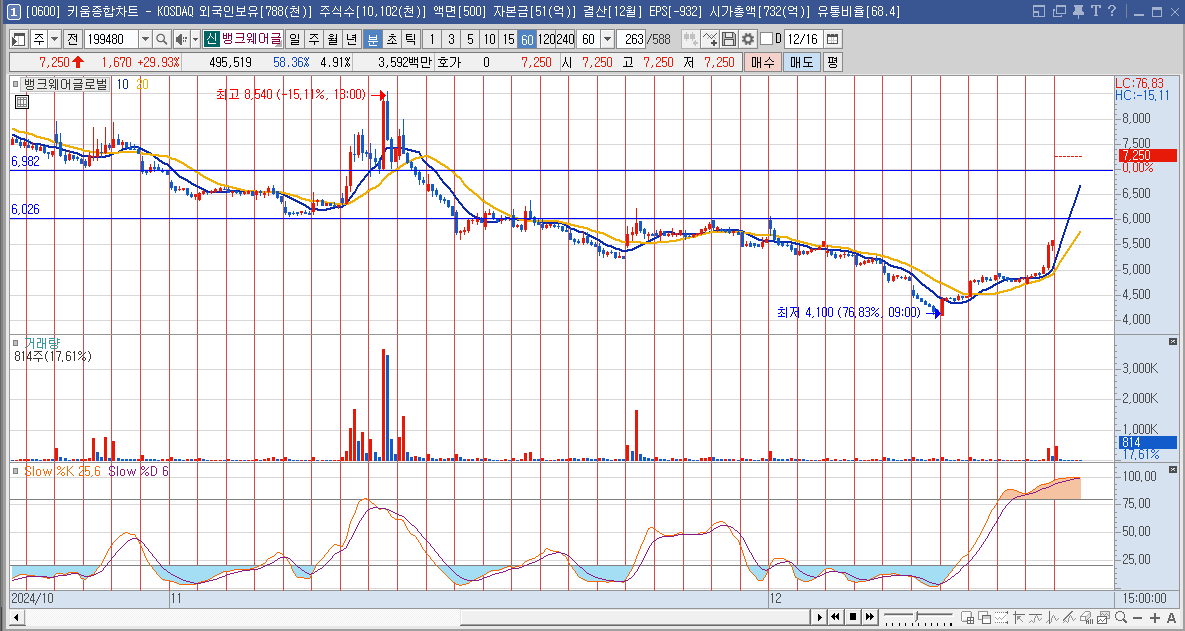Image resolution: width=1185 pixels, height=631 pixels.
Task: Click the 평 button
Action: click(x=832, y=62)
